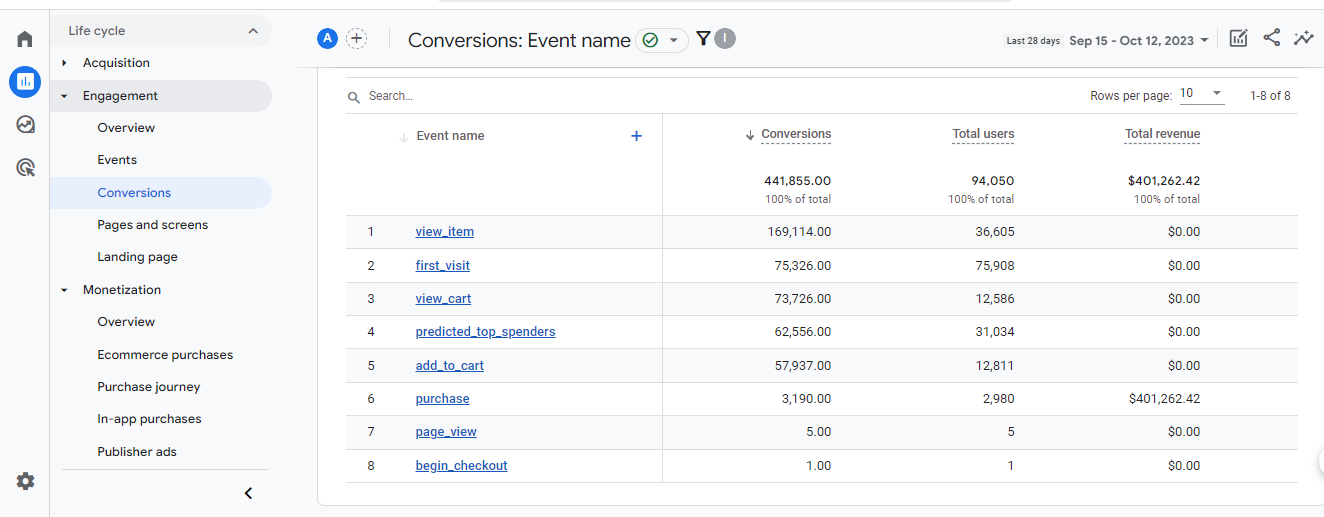Open Pages and screens report
Image resolution: width=1324 pixels, height=517 pixels.
(x=153, y=225)
